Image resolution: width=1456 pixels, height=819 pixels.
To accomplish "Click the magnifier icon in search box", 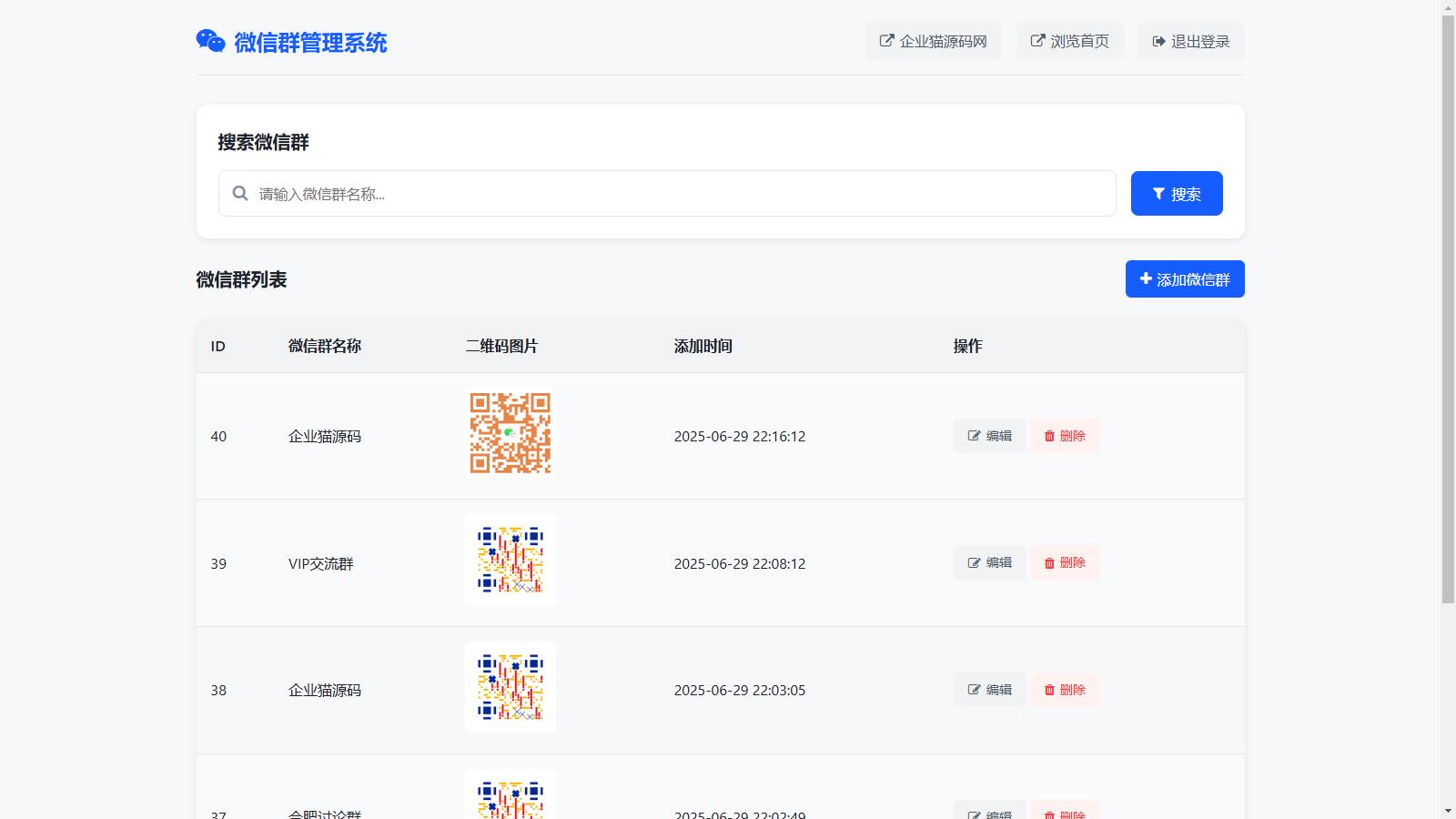I will [x=240, y=193].
